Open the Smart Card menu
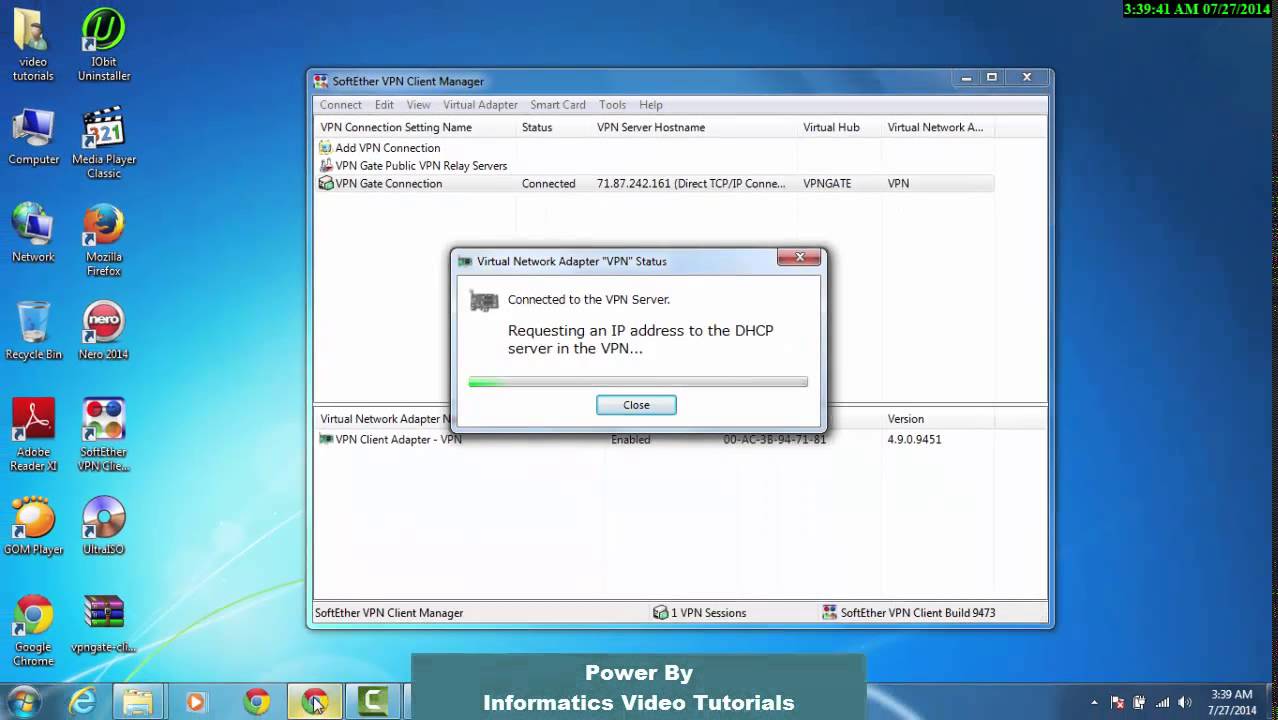Viewport: 1278px width, 720px height. tap(558, 105)
